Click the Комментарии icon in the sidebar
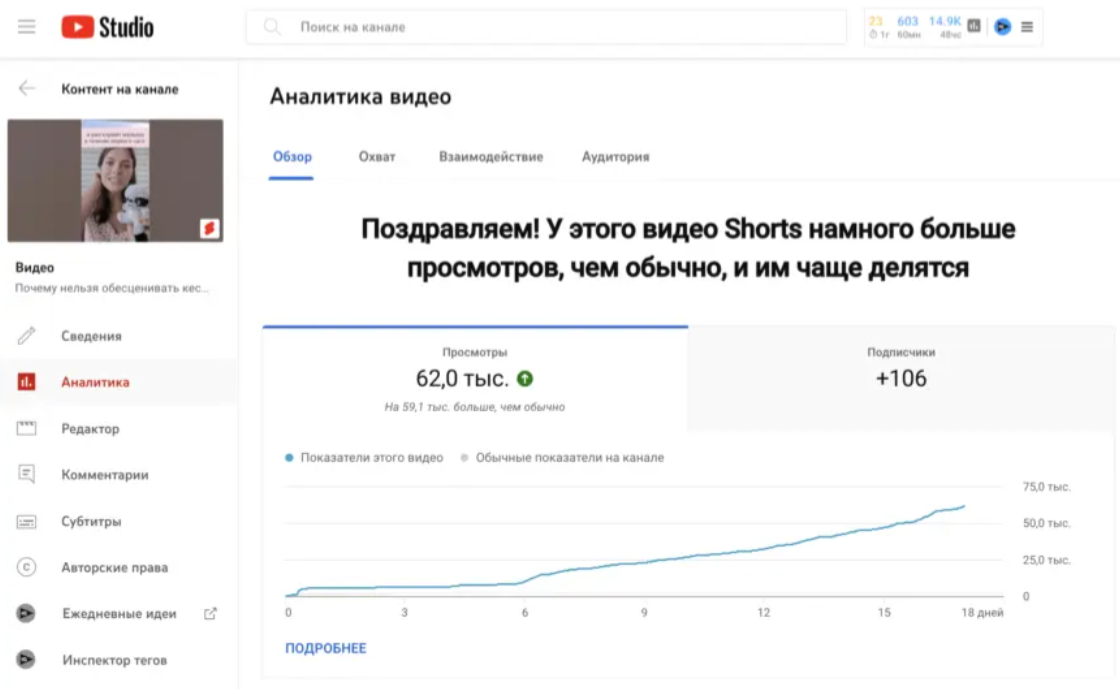Image resolution: width=1120 pixels, height=689 pixels. click(27, 475)
